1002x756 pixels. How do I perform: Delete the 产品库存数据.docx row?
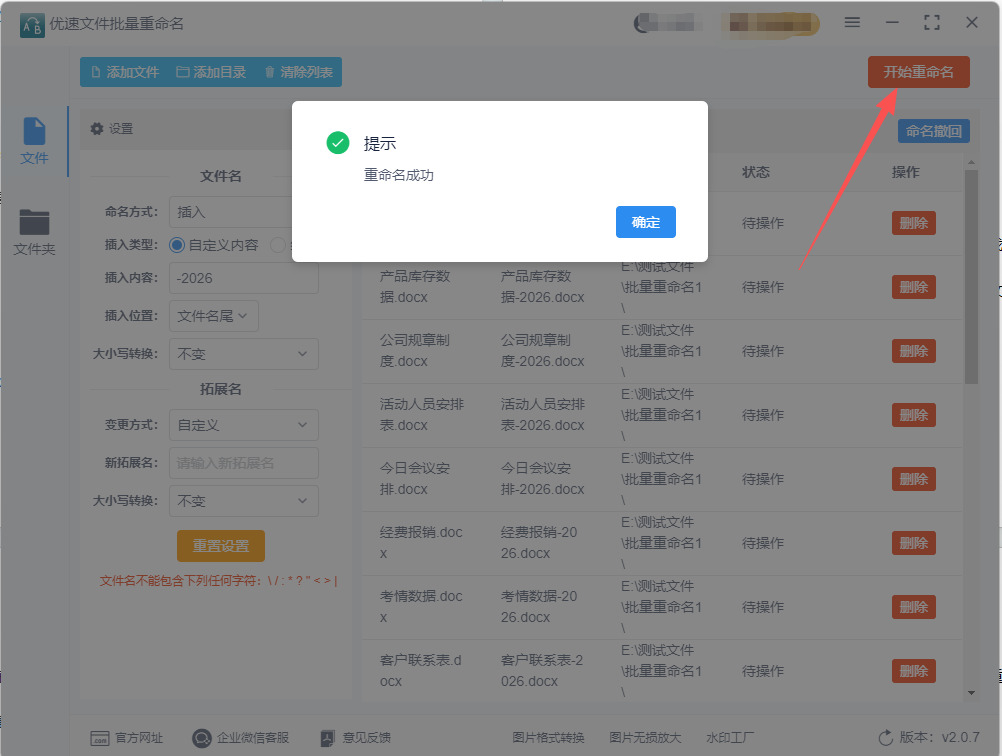tap(913, 287)
